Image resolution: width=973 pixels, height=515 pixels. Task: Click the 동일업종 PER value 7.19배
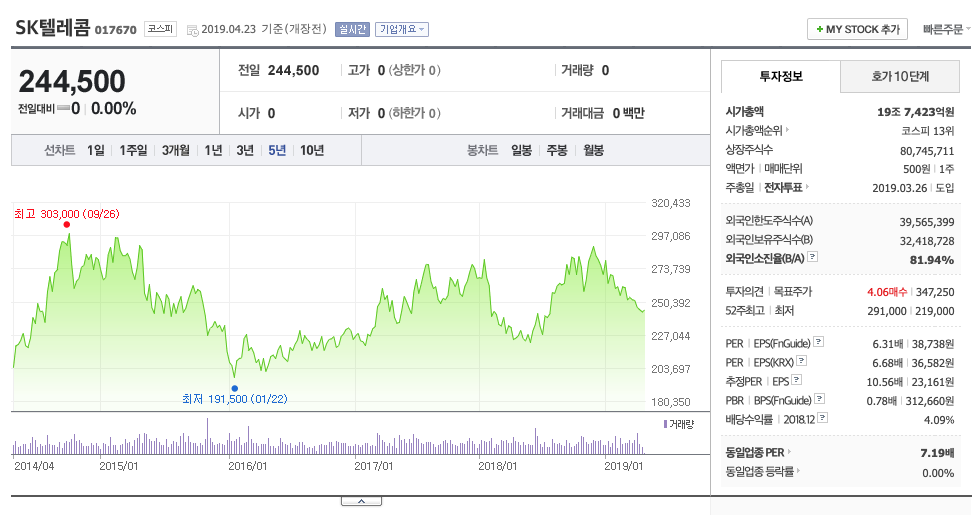[937, 453]
